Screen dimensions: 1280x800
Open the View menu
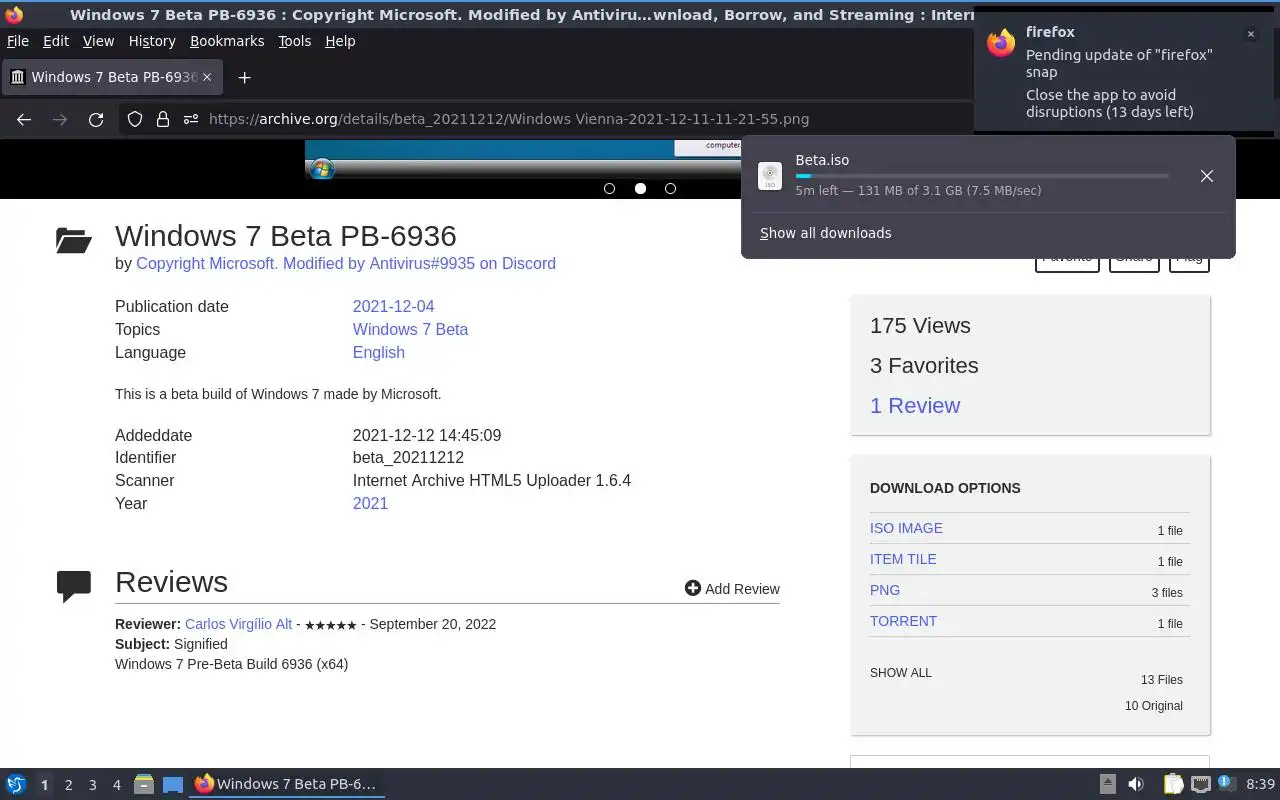pyautogui.click(x=98, y=41)
